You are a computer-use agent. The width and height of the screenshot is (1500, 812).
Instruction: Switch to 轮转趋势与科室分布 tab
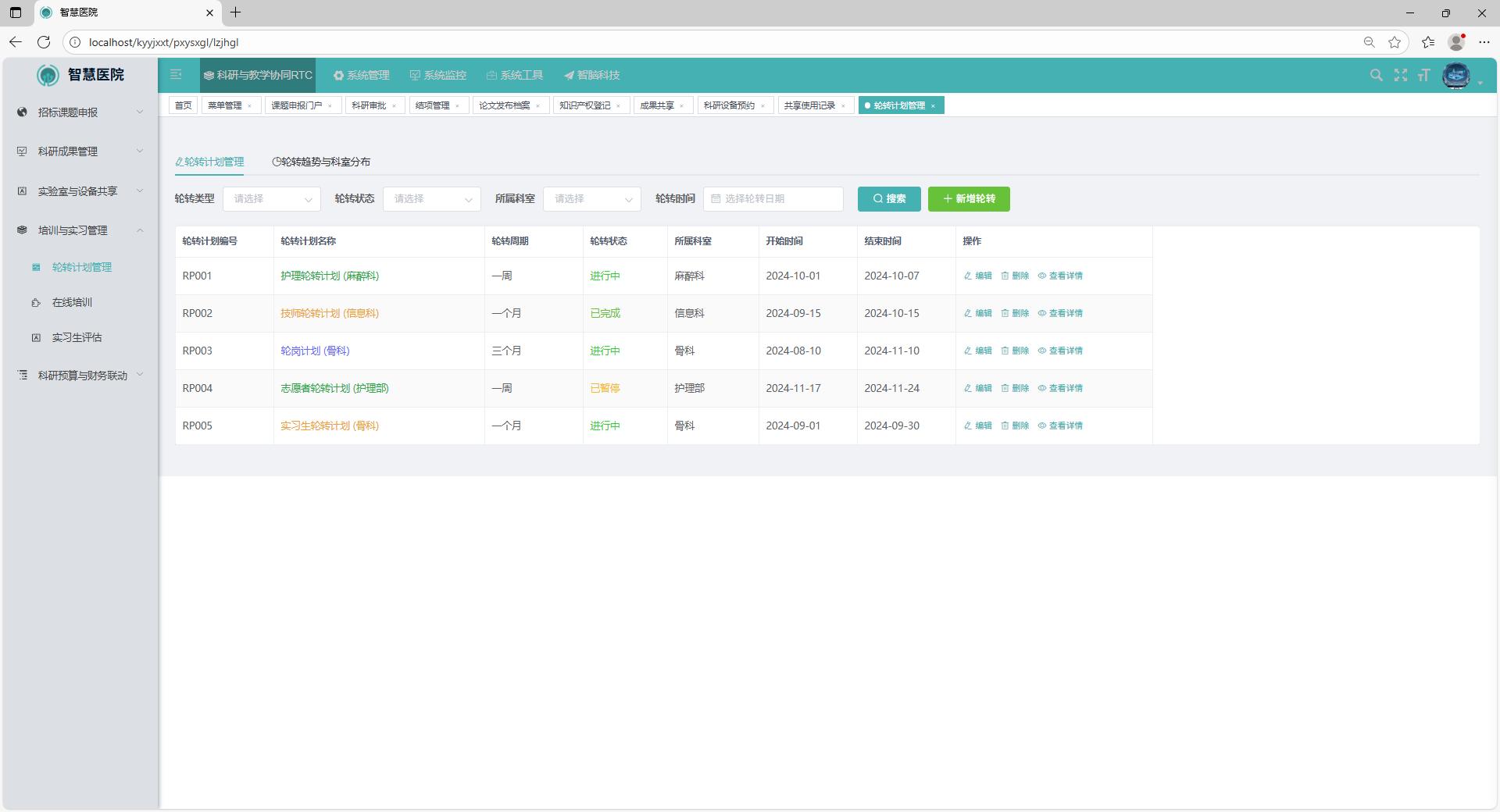pos(321,162)
